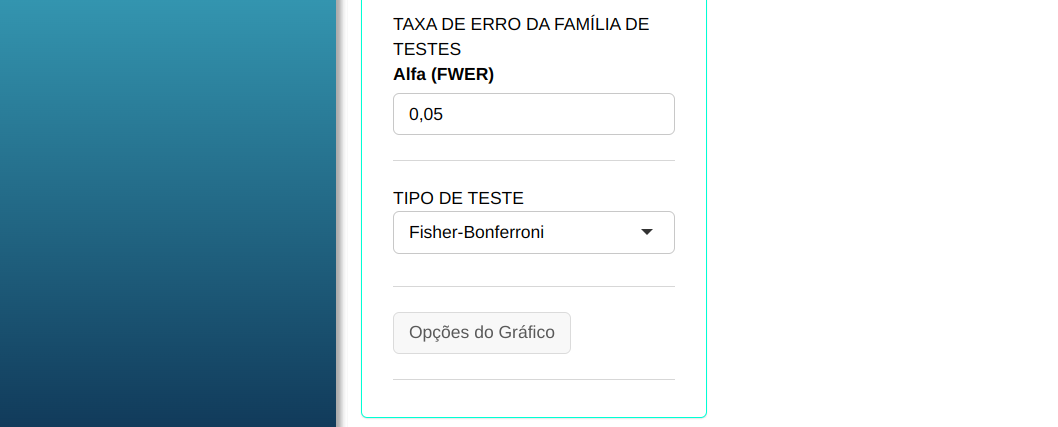The image size is (1058, 427).
Task: Open the Tipo de Teste dropdown
Action: (533, 233)
